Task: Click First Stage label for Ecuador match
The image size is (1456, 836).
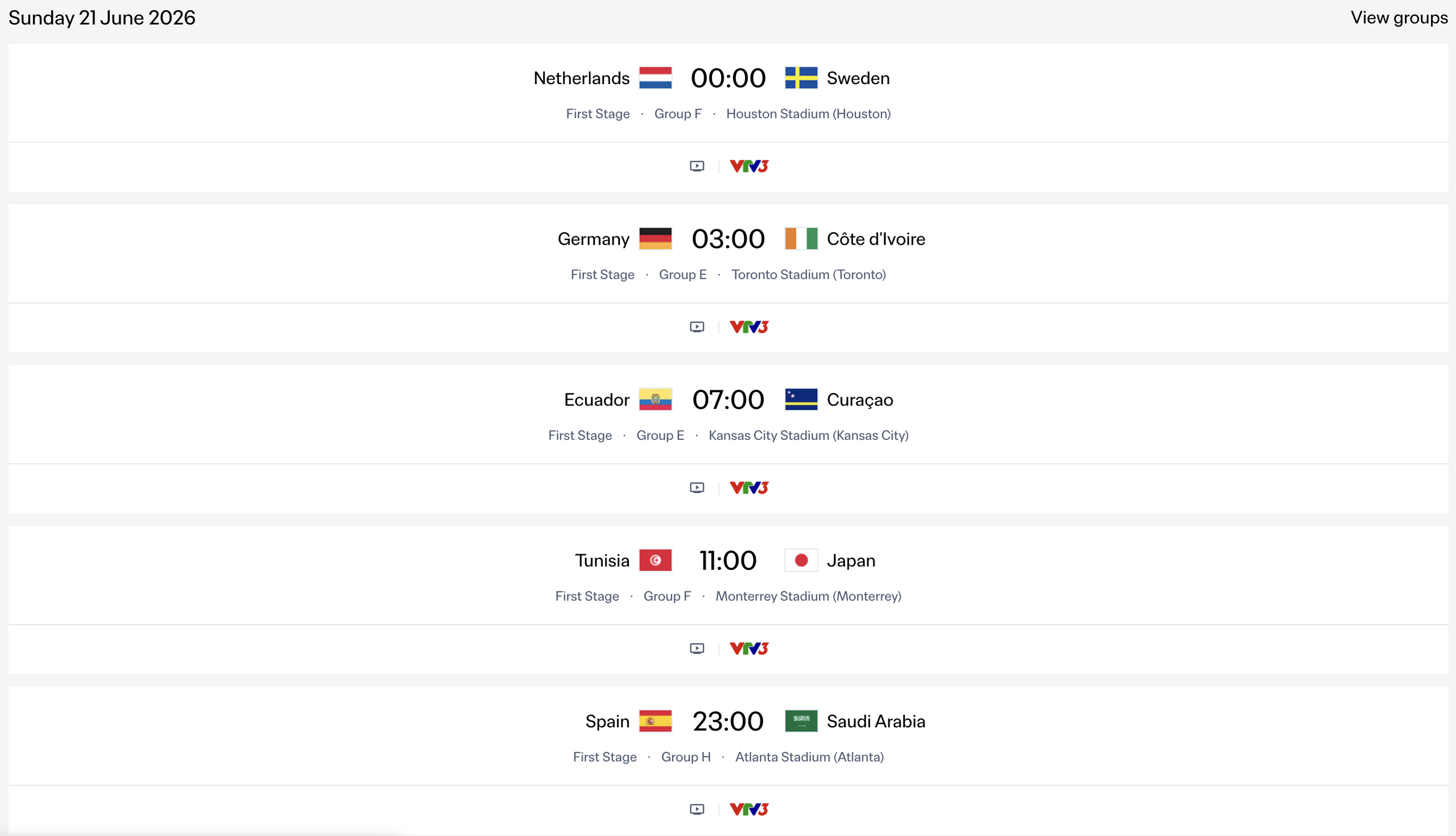Action: point(580,435)
